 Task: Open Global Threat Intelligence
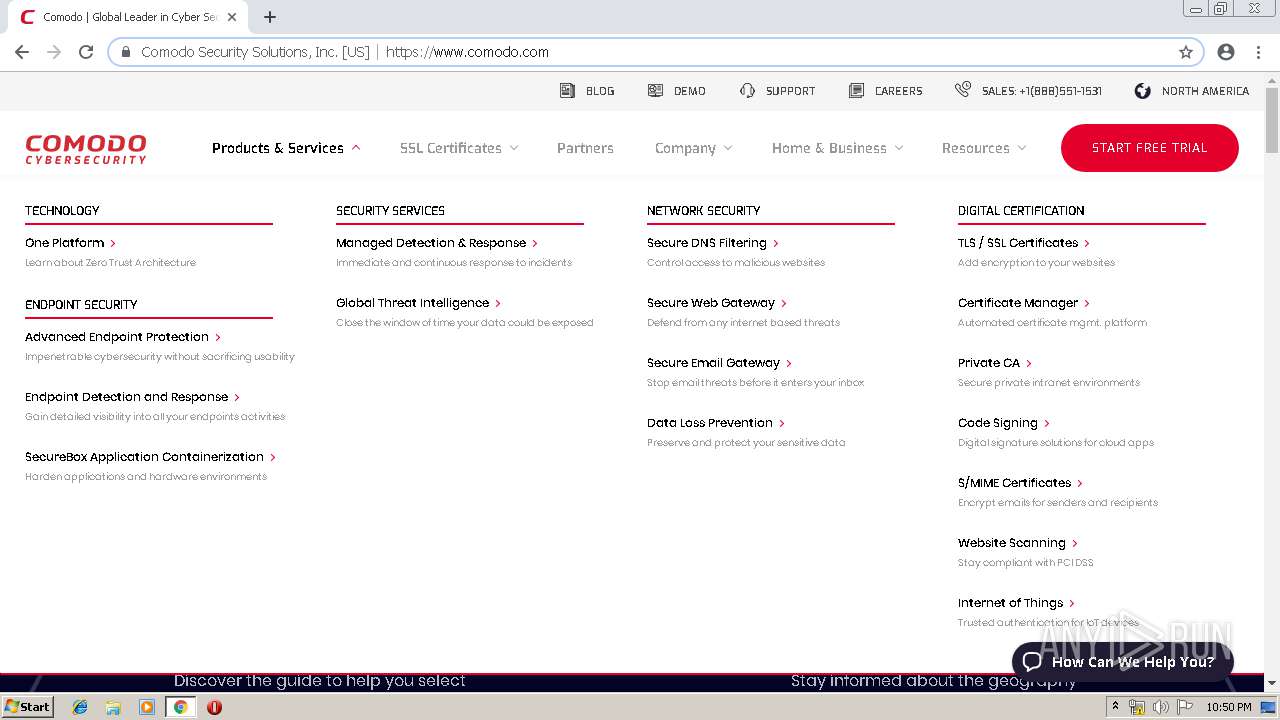(418, 303)
